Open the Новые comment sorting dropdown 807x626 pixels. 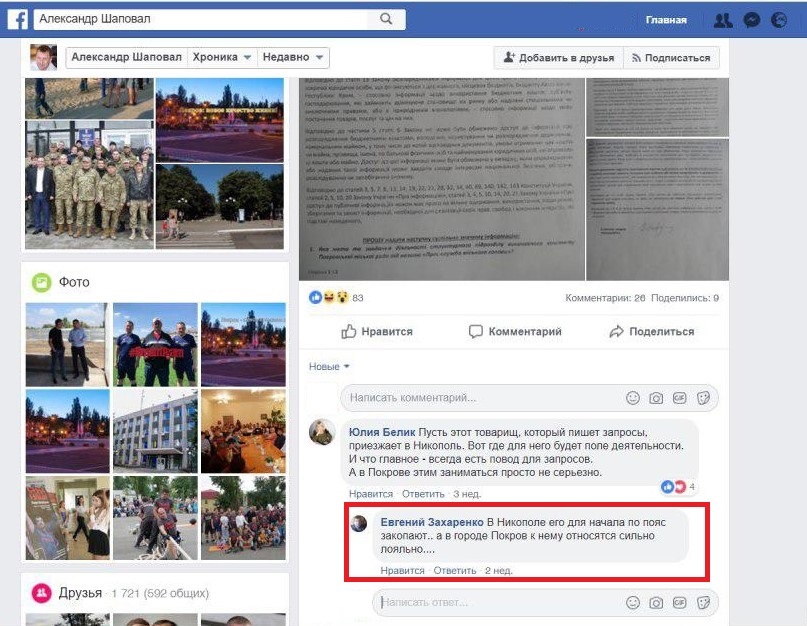click(x=327, y=366)
